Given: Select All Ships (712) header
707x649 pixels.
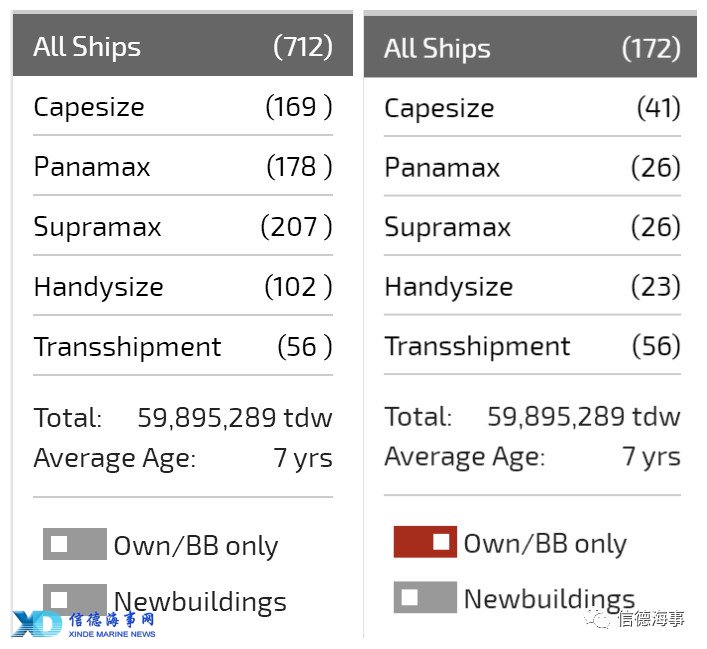Looking at the screenshot, I should (183, 45).
